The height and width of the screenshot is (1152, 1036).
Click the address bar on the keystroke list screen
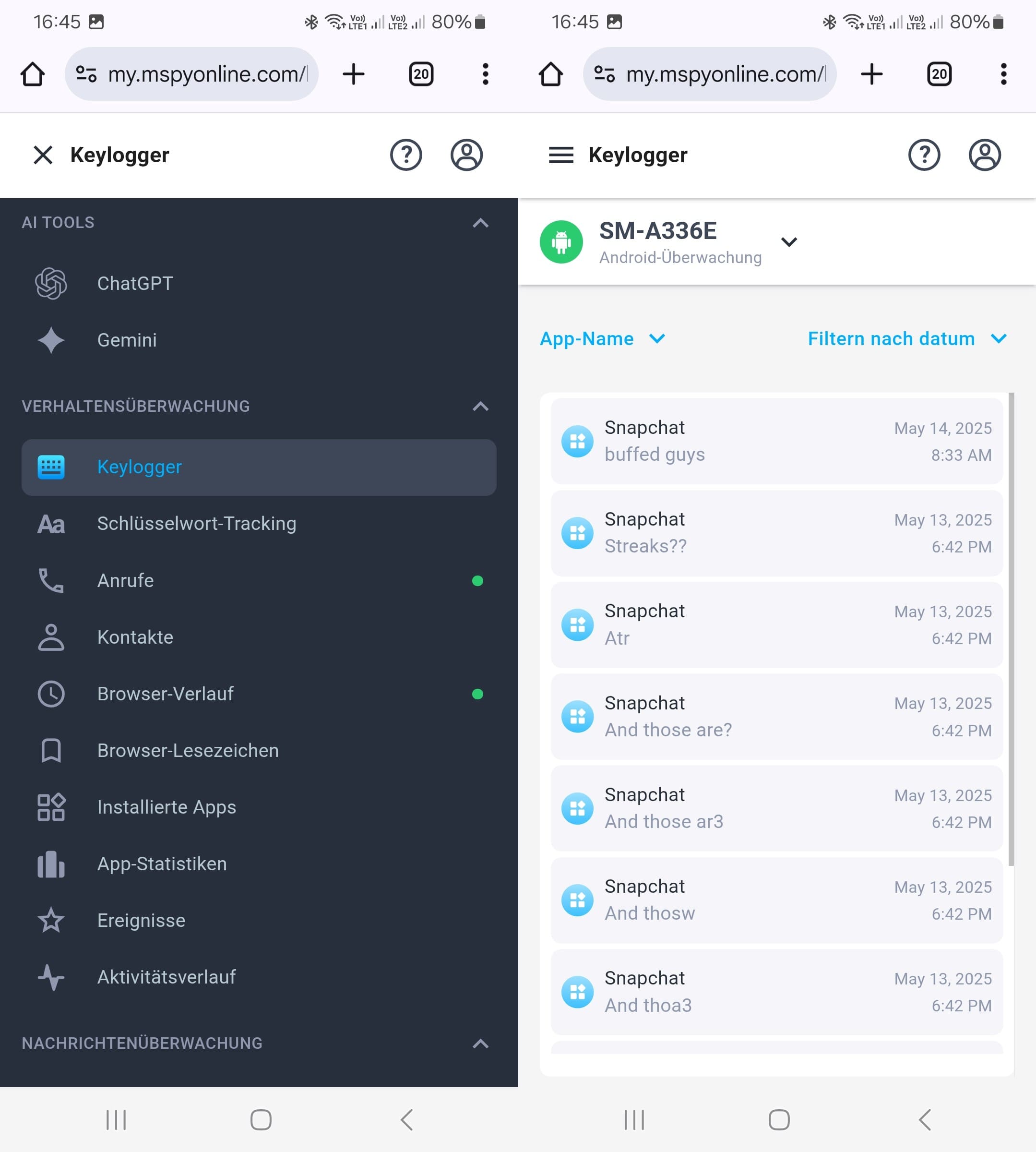point(709,74)
